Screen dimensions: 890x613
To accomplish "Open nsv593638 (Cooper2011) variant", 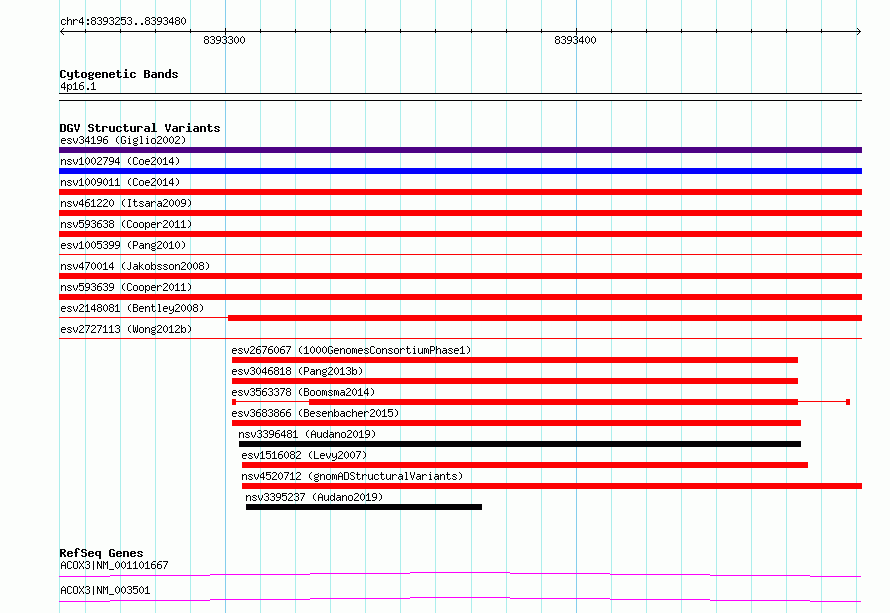I will click(x=126, y=224).
